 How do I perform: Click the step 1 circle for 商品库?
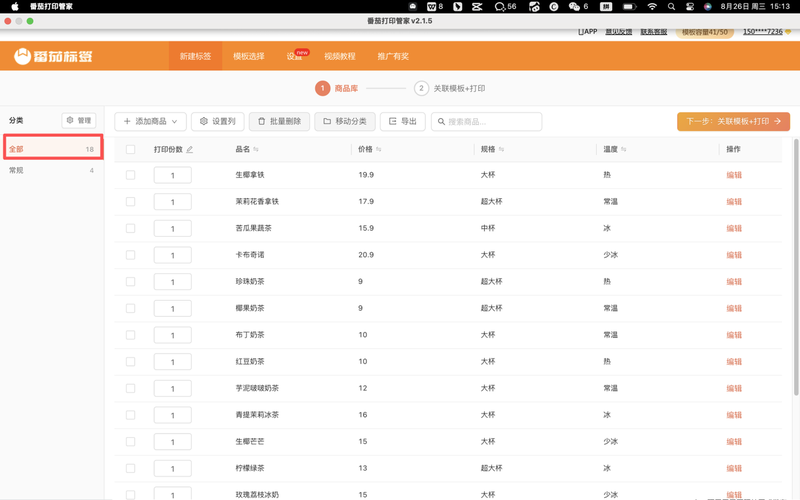(x=322, y=88)
